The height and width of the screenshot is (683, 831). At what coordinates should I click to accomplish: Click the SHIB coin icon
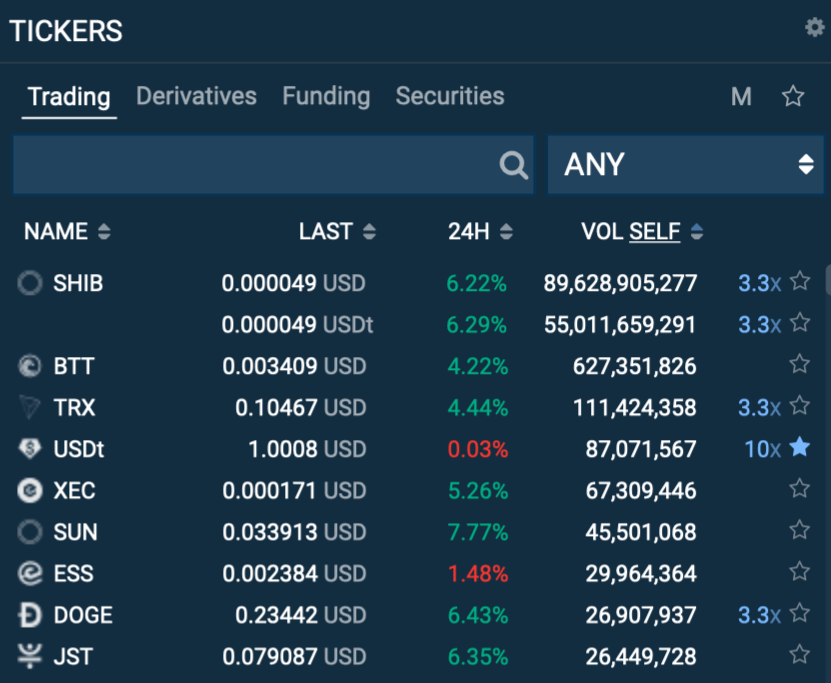30,283
